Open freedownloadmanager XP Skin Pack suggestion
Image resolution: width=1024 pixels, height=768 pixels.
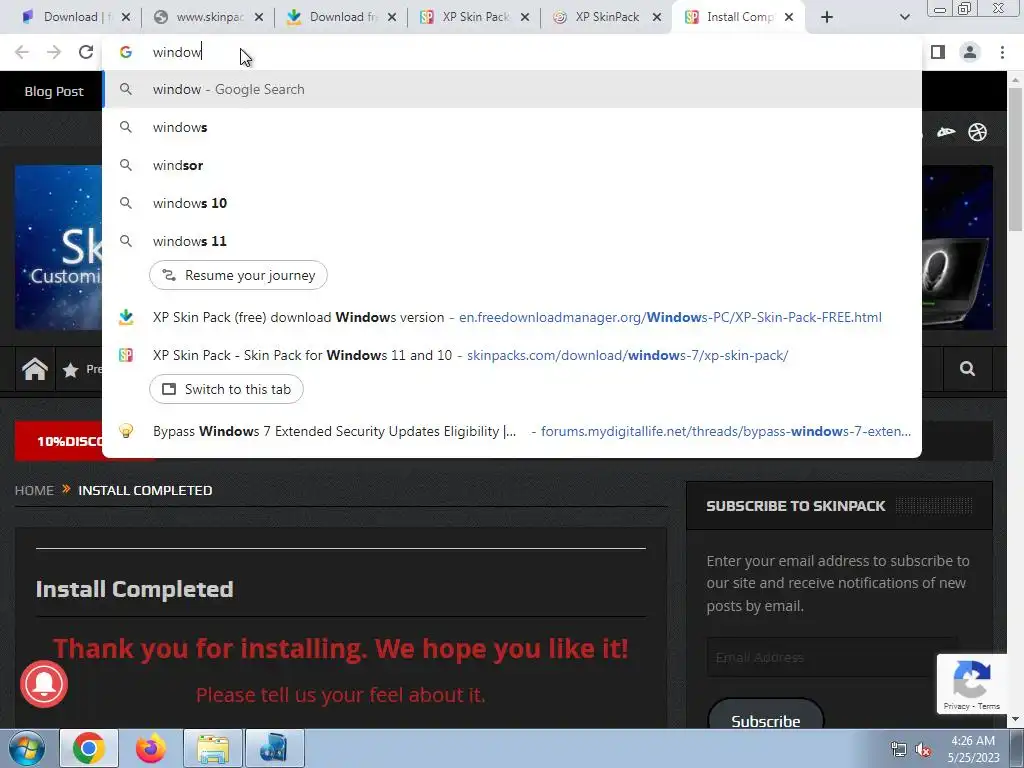coord(512,317)
